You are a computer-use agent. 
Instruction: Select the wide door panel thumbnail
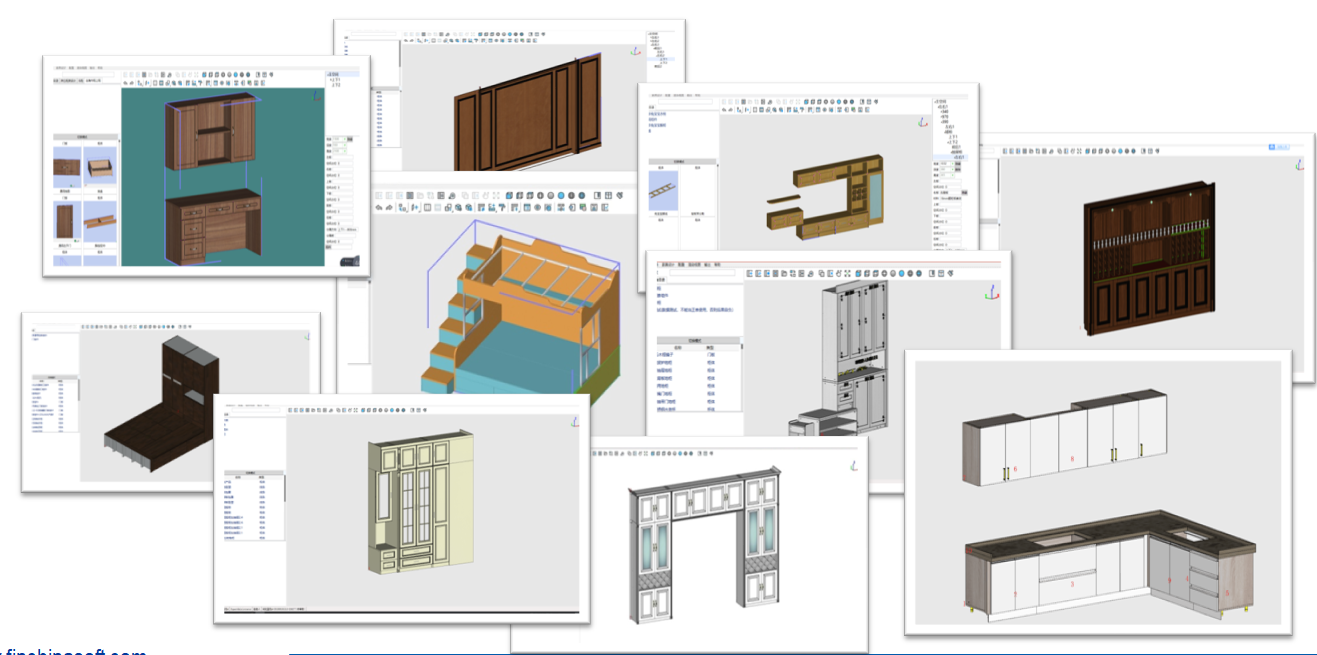[67, 166]
